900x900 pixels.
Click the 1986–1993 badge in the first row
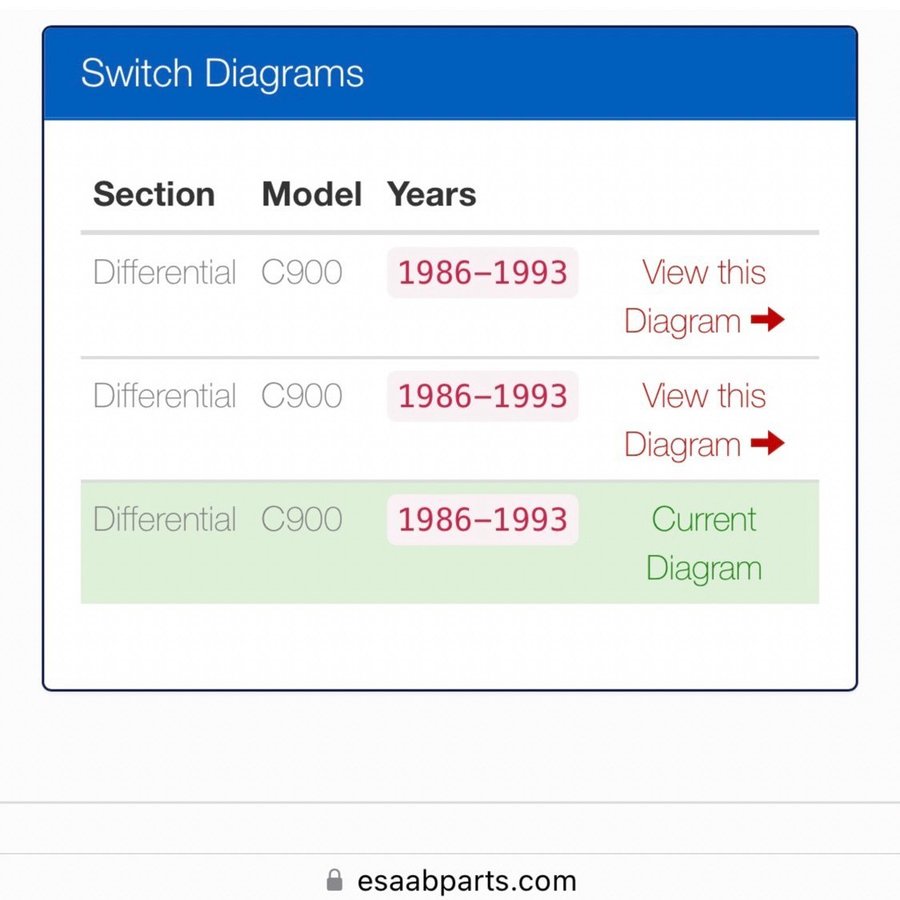coord(482,272)
